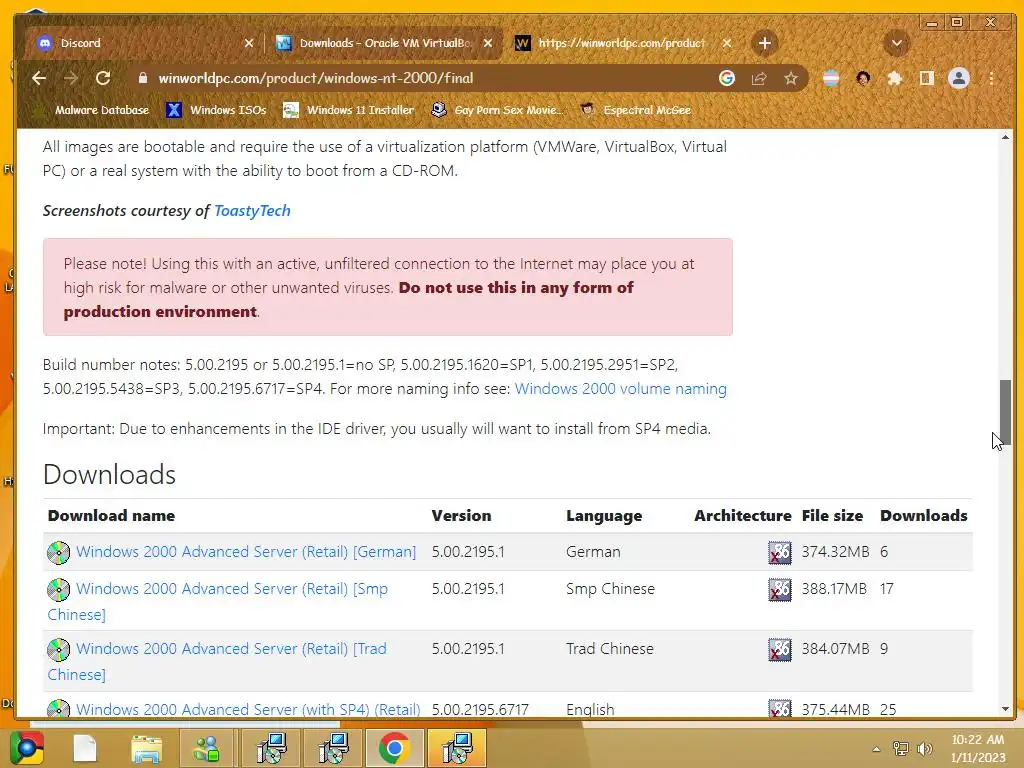Open the network status tray icon

point(901,749)
